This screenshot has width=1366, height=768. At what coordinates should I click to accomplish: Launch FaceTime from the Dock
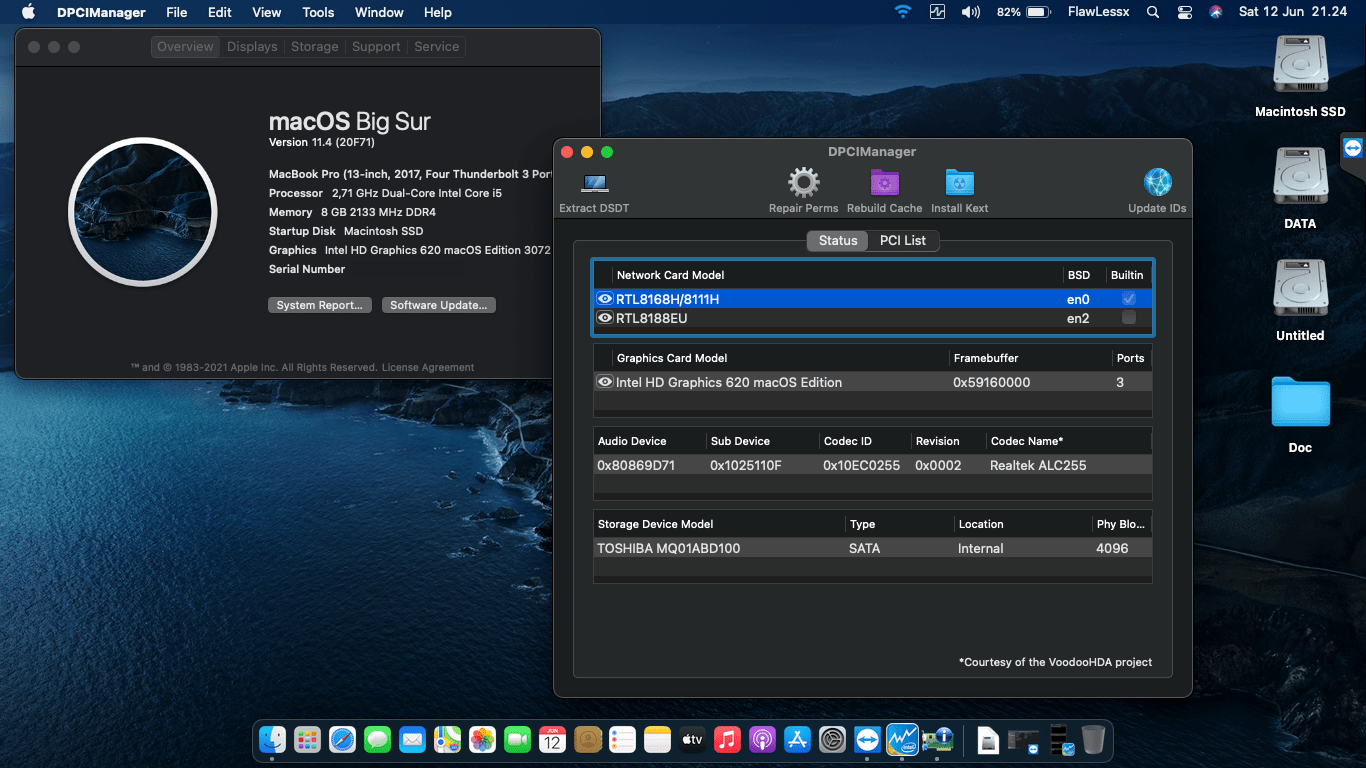pos(517,740)
